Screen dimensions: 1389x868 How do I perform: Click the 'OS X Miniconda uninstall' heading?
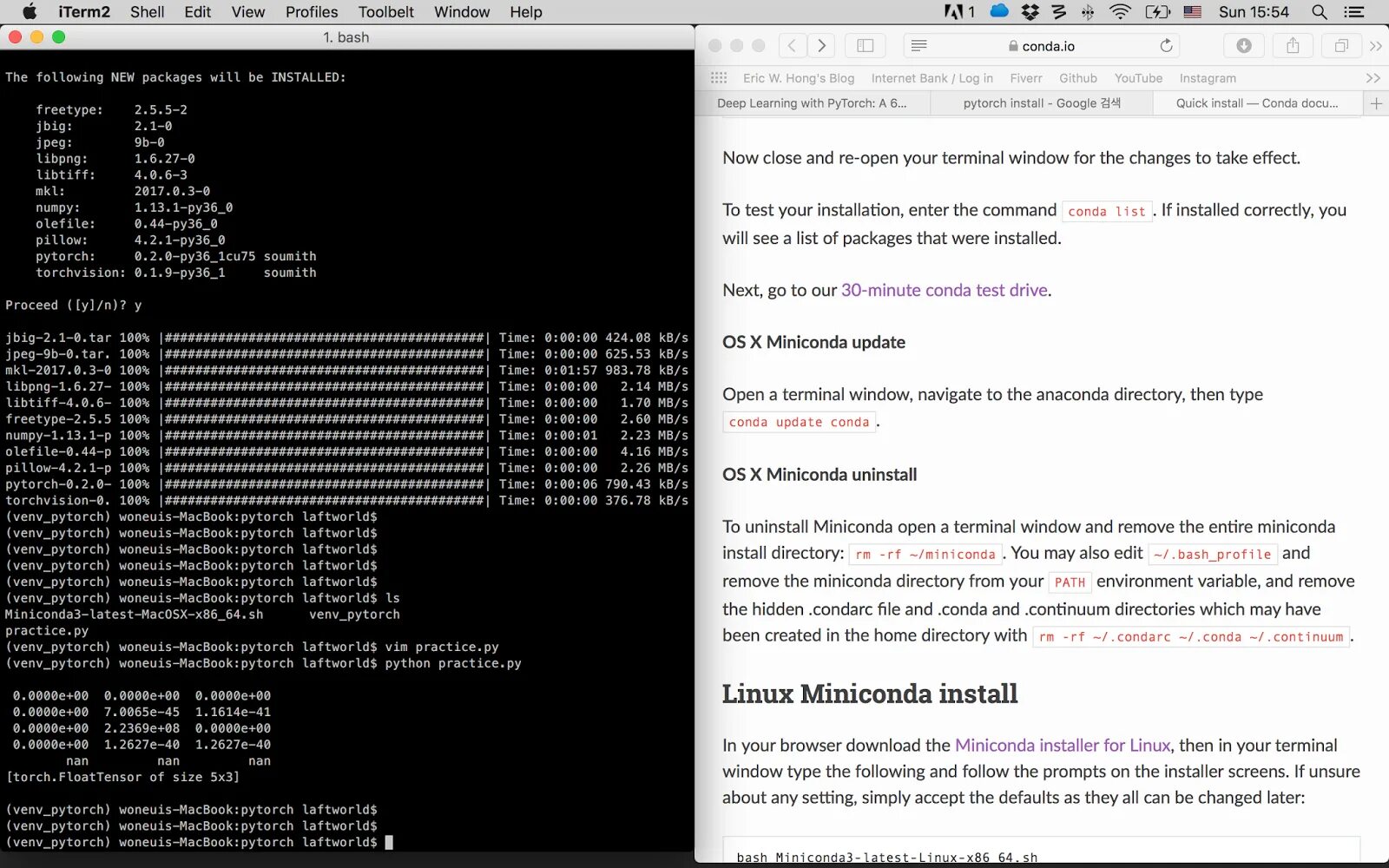pos(820,475)
